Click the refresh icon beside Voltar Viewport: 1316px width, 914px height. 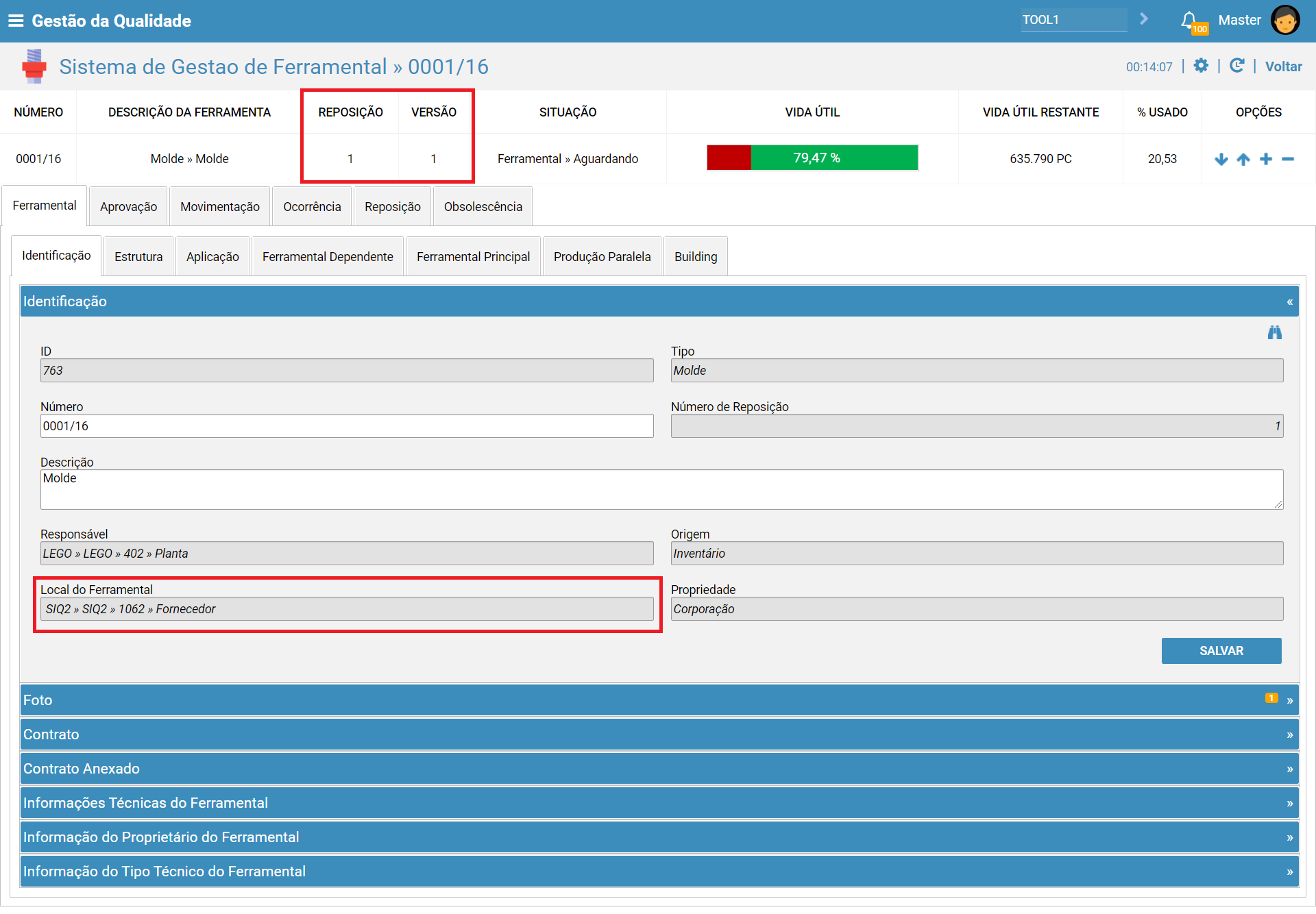(x=1236, y=66)
